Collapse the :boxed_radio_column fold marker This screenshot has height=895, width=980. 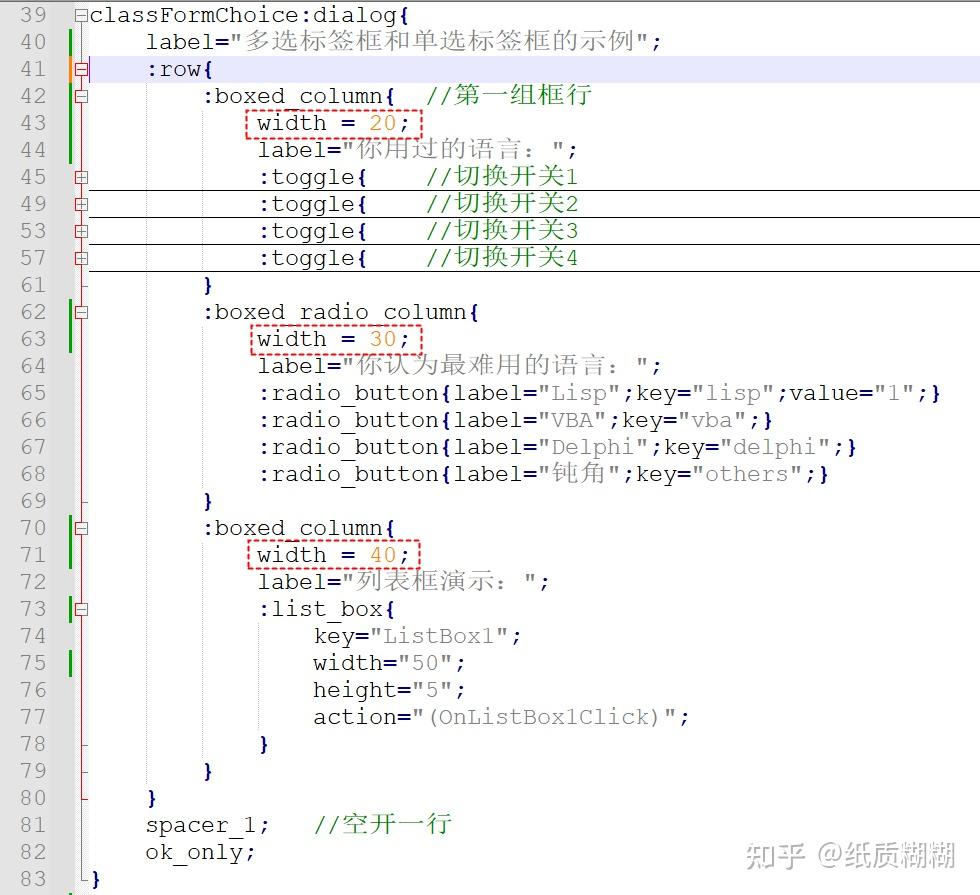coord(80,312)
